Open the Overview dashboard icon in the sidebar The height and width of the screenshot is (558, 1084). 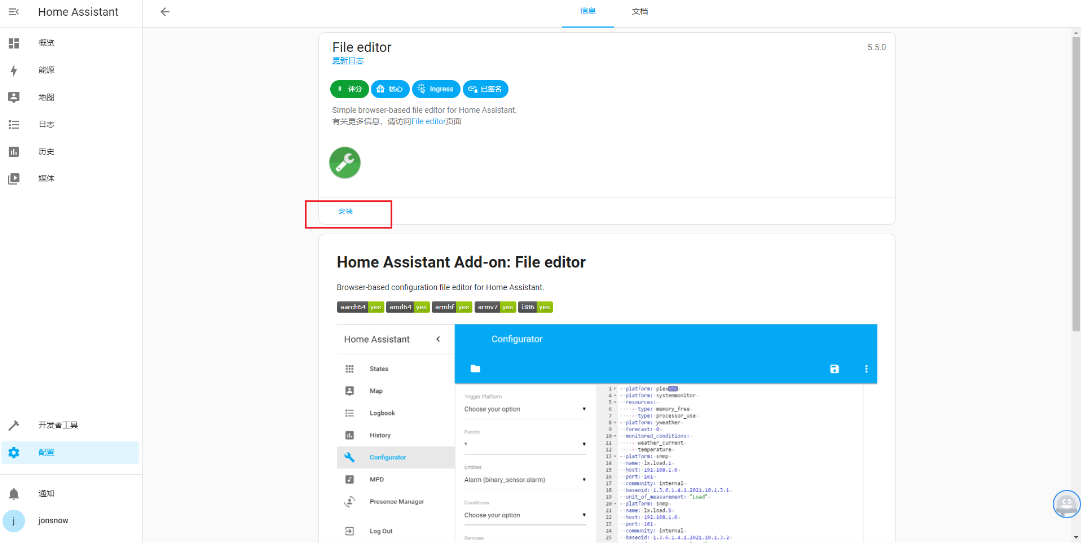click(14, 43)
